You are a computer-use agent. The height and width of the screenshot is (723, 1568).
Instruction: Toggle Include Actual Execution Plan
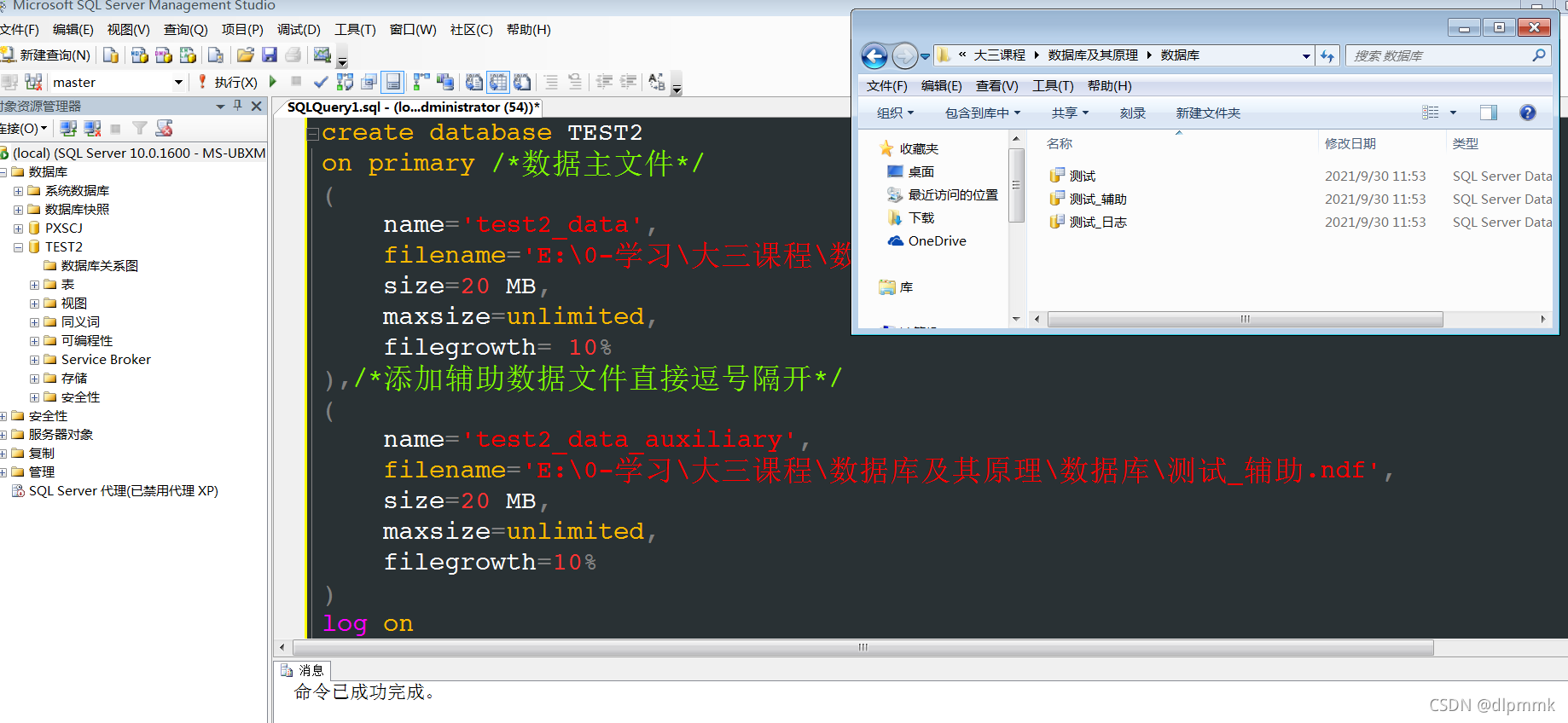click(421, 82)
